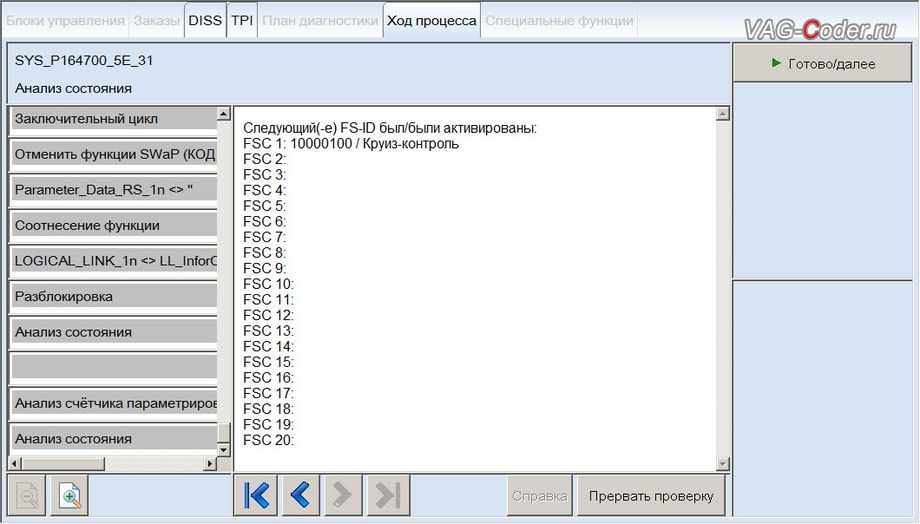
Task: Open the Заказы tab
Action: point(156,21)
